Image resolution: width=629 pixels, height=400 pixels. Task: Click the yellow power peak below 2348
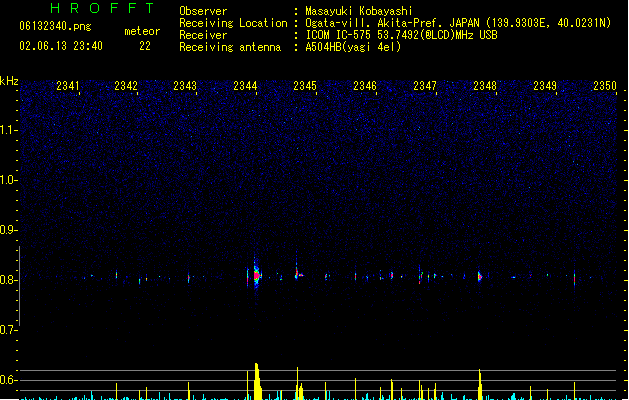(480, 384)
